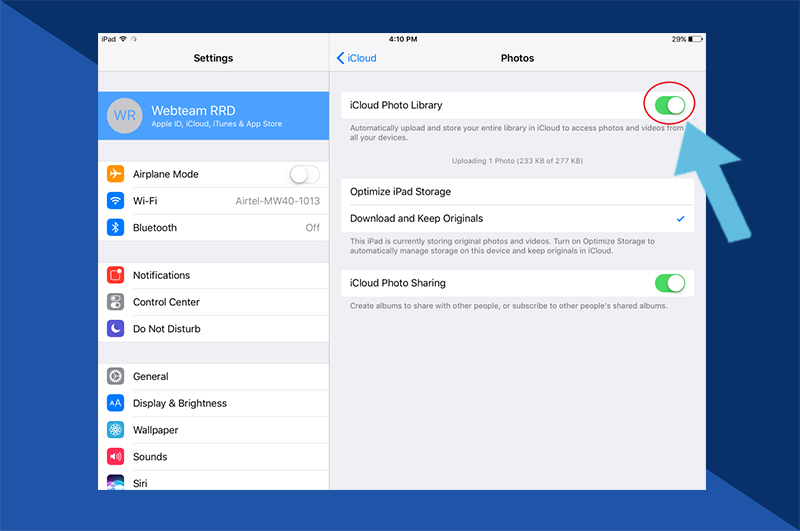
Task: Toggle the Airplane Mode switch
Action: point(305,174)
